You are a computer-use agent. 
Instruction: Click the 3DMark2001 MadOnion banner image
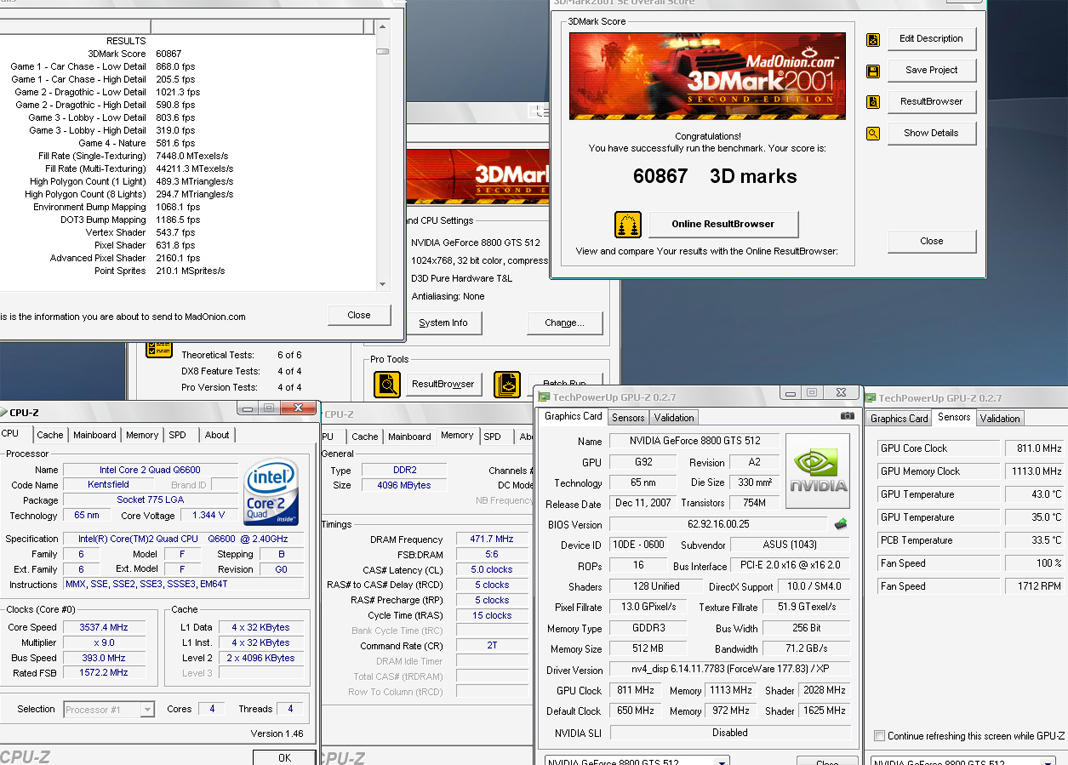coord(707,76)
